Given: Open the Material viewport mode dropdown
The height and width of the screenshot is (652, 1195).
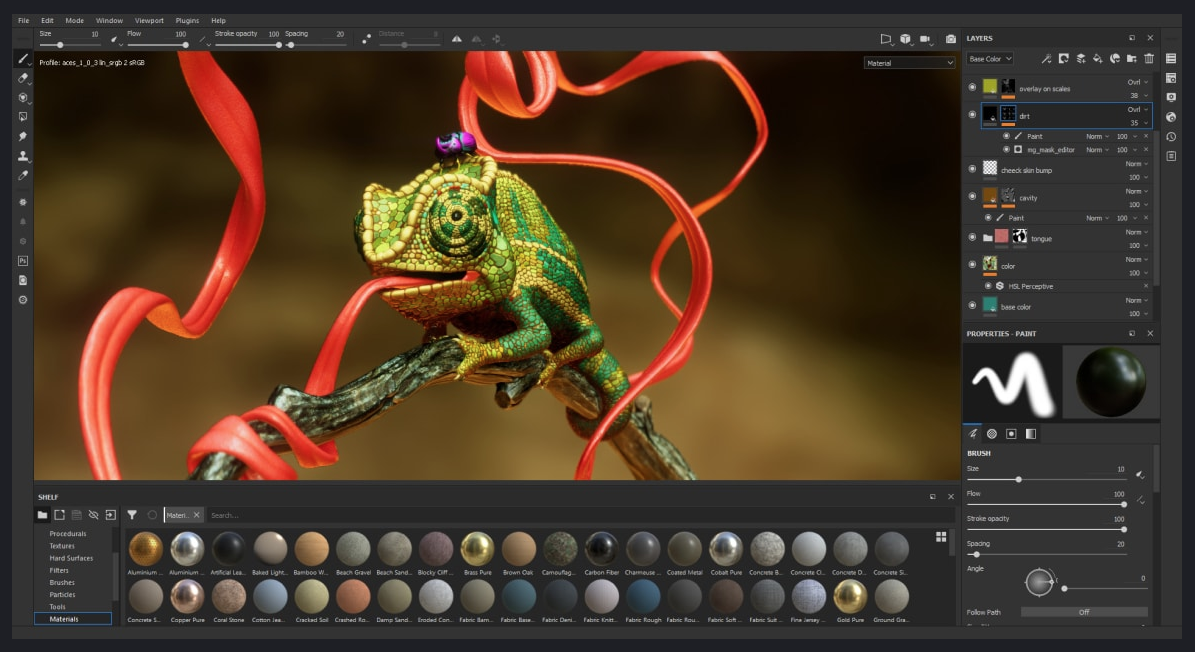Looking at the screenshot, I should point(909,63).
